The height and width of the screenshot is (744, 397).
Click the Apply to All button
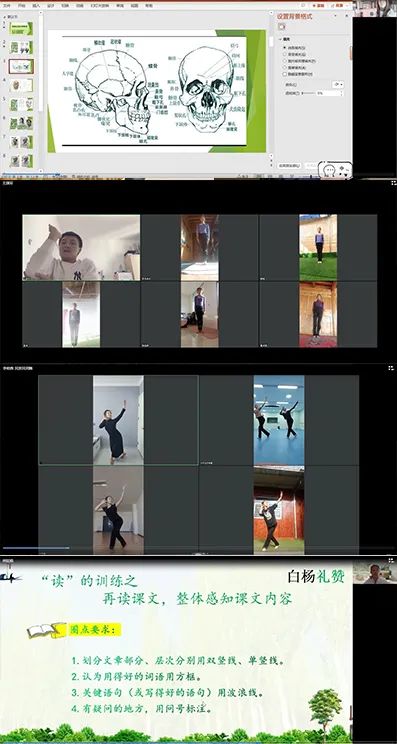tap(289, 166)
